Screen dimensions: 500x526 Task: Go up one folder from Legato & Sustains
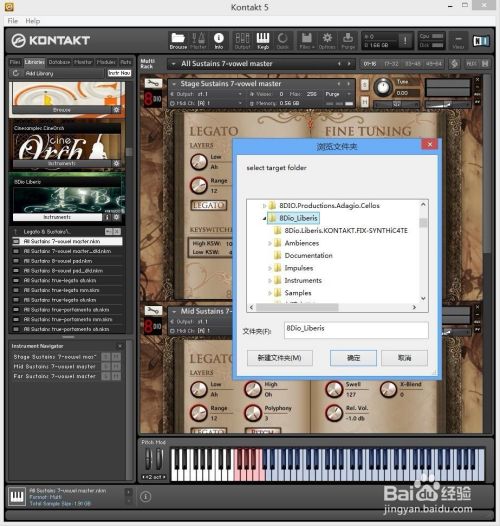[x=15, y=231]
